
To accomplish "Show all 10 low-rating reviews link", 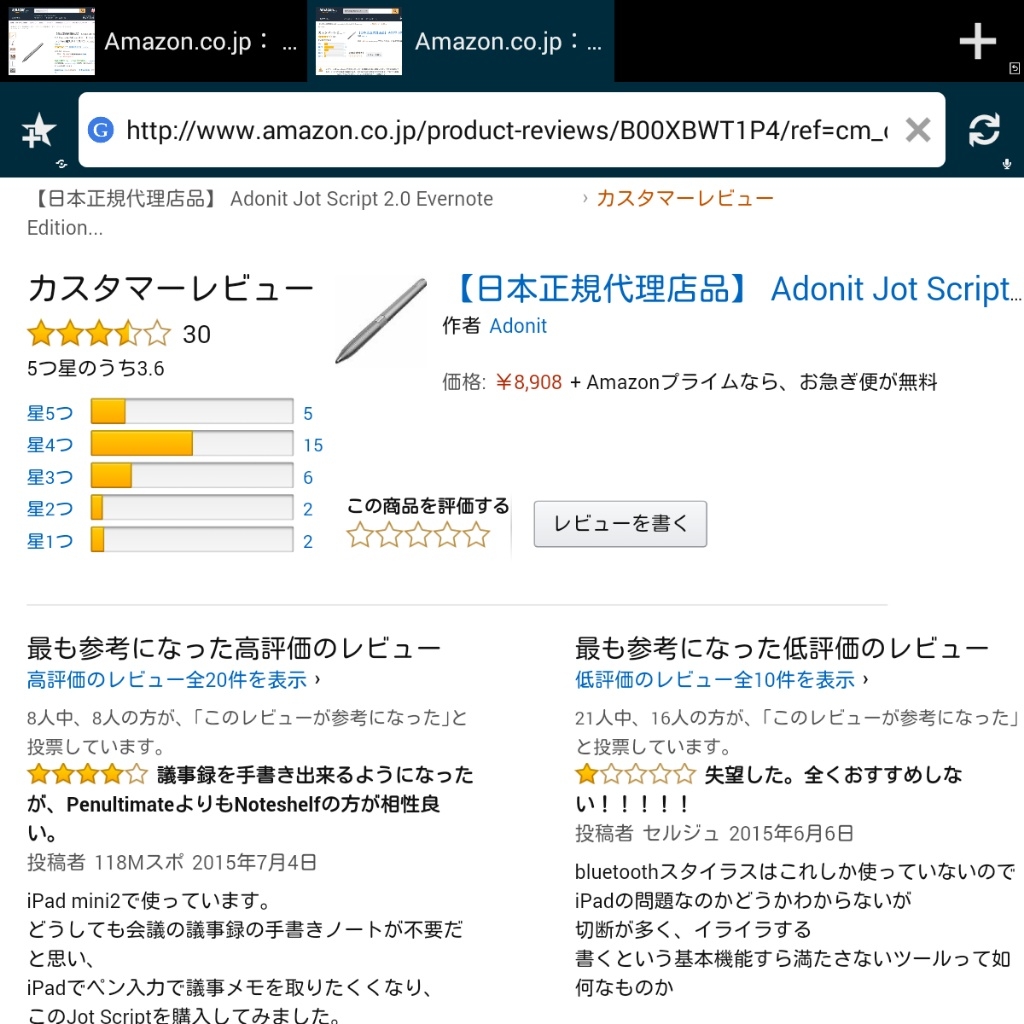I will tap(714, 680).
